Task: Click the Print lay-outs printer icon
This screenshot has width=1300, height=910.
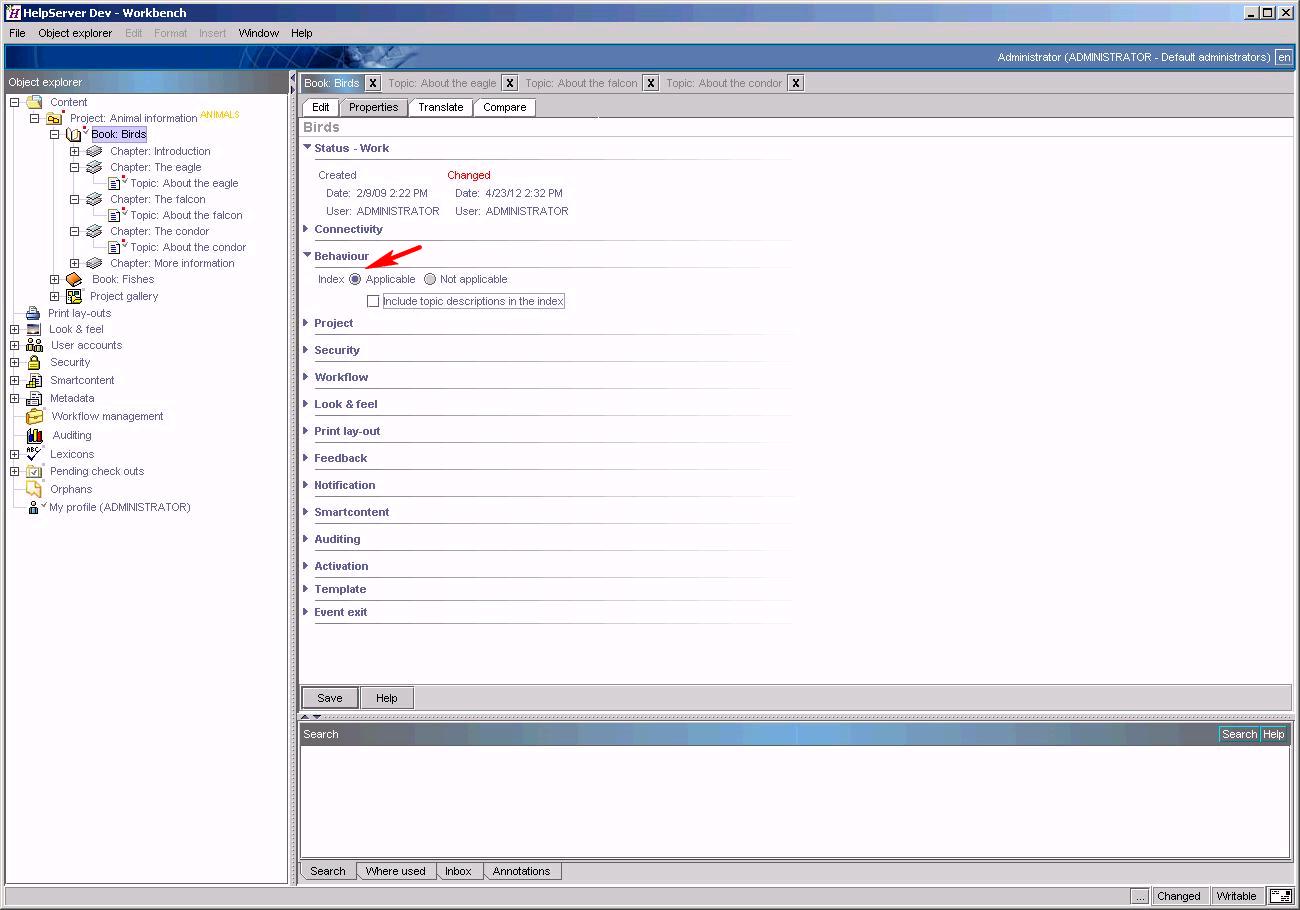Action: 33,313
